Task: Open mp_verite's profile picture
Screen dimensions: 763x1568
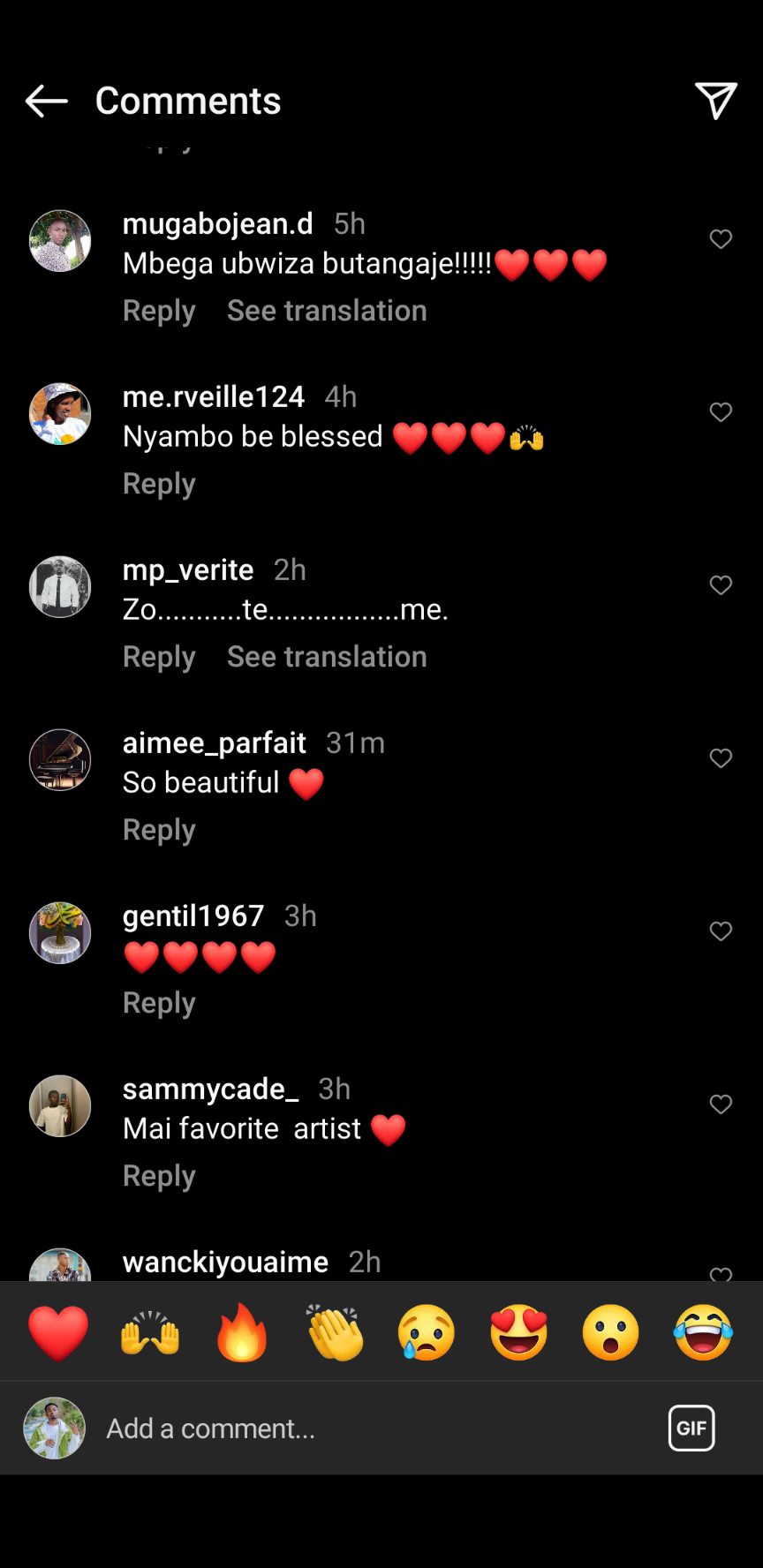Action: pyautogui.click(x=60, y=587)
